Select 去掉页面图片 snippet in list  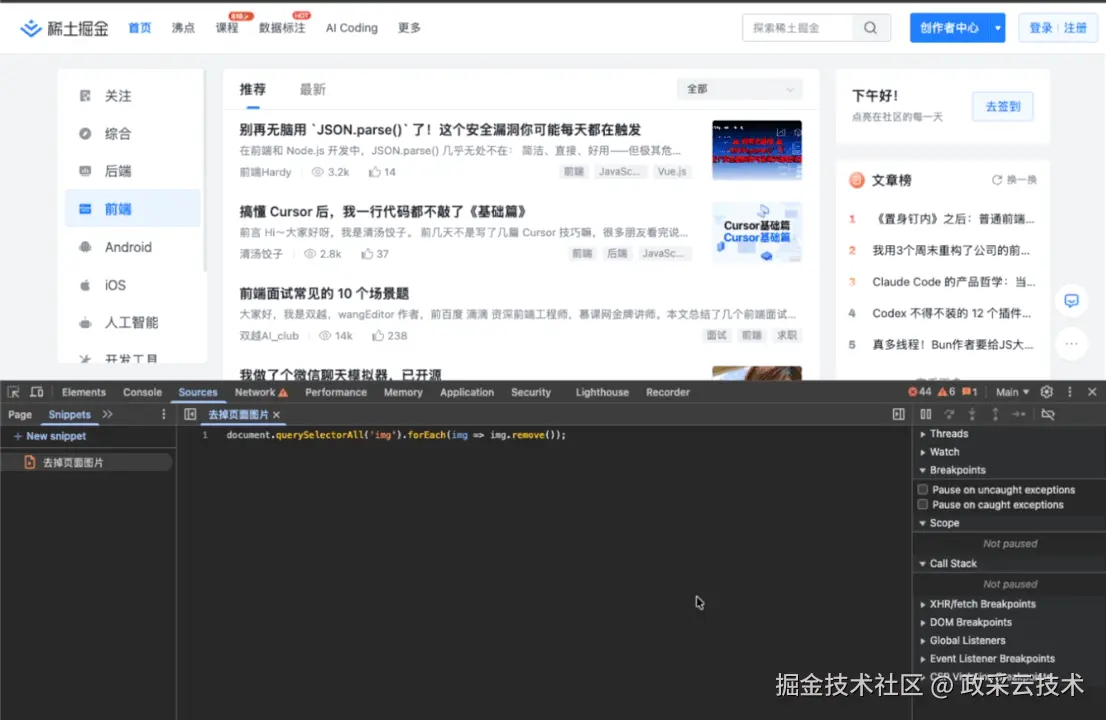85,463
